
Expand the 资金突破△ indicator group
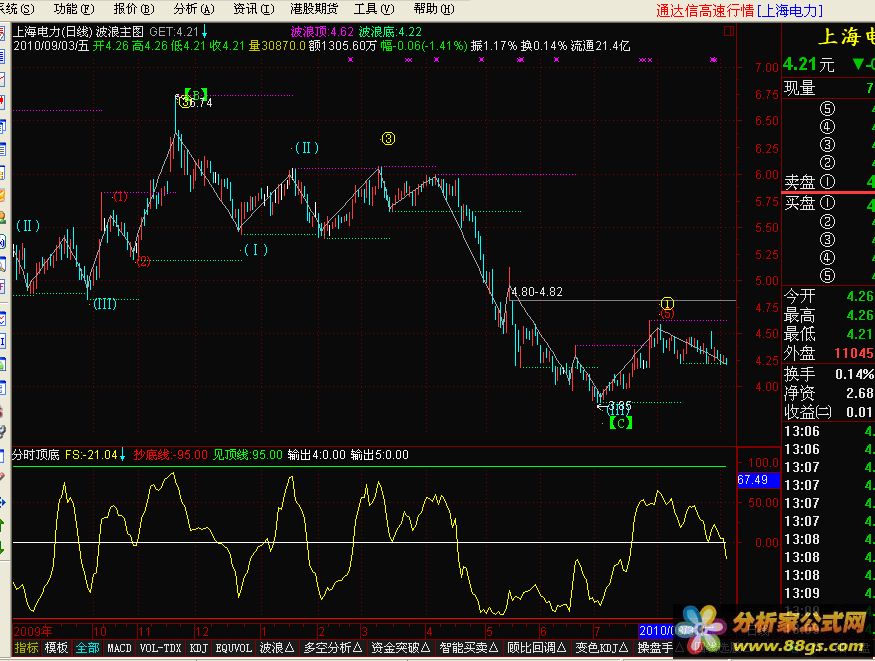[401, 648]
